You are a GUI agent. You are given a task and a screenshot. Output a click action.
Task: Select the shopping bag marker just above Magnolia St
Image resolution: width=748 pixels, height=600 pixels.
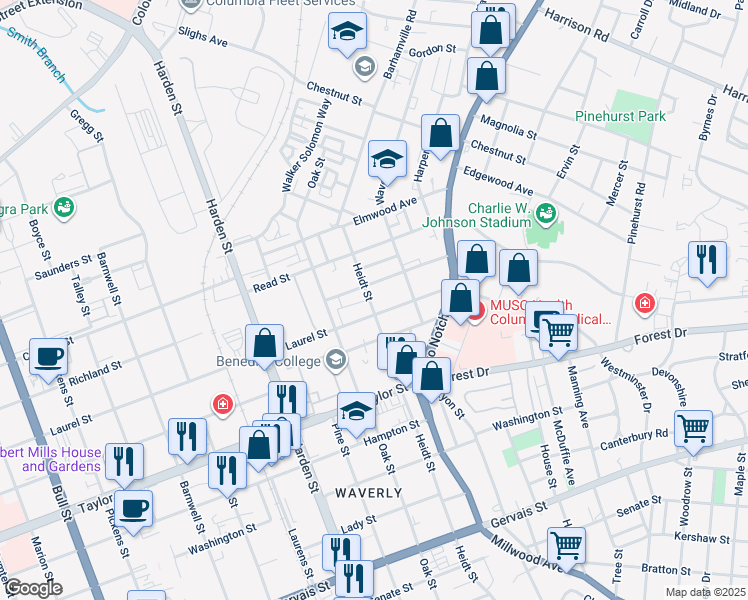click(x=486, y=77)
